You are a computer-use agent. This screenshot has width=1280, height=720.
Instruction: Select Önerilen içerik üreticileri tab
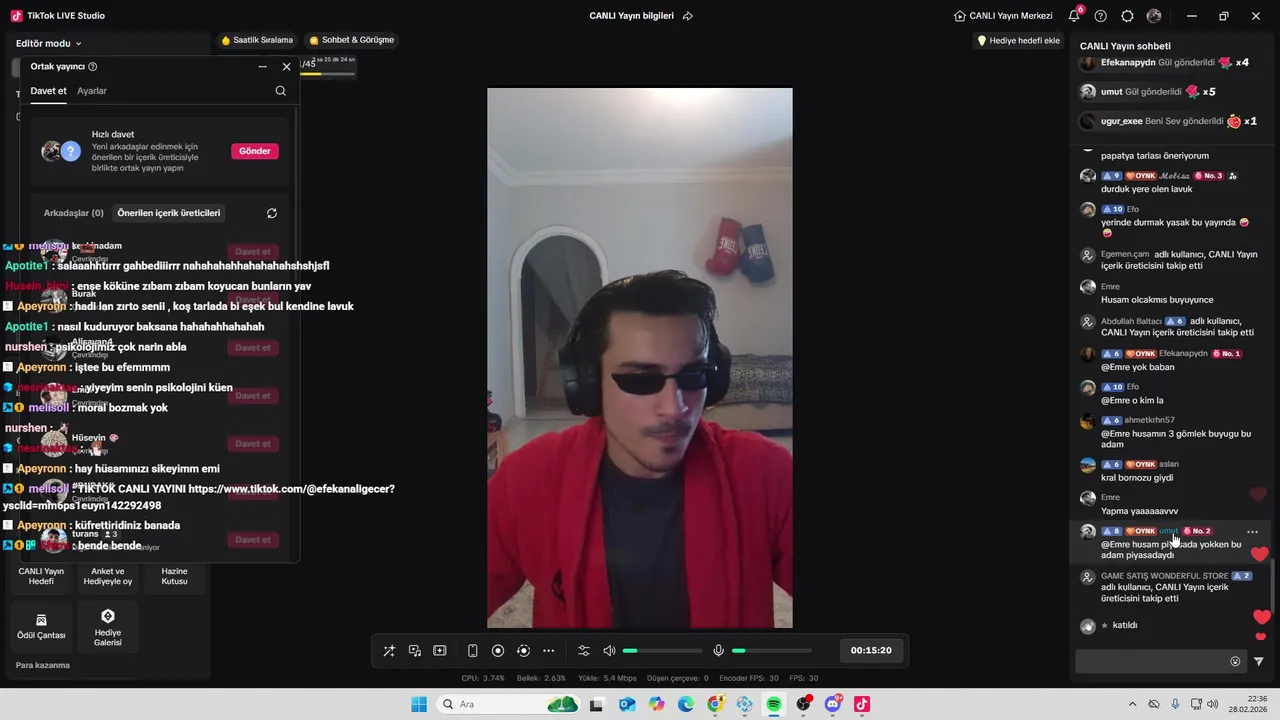point(169,213)
